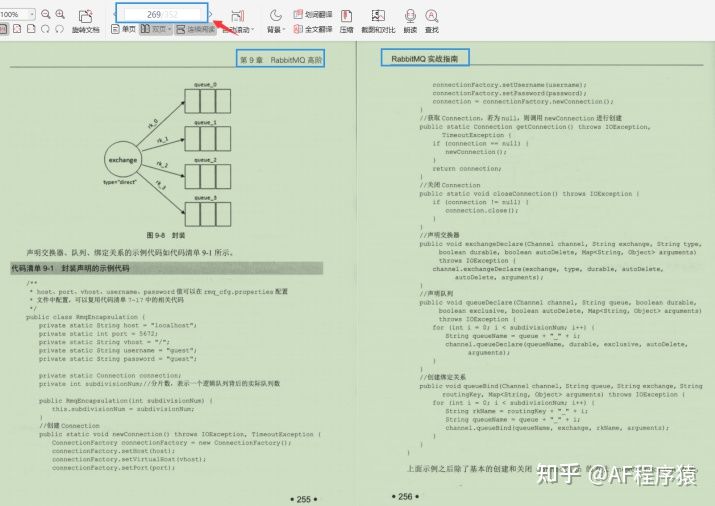Zoom in with the plus magnifier

pyautogui.click(x=60, y=14)
